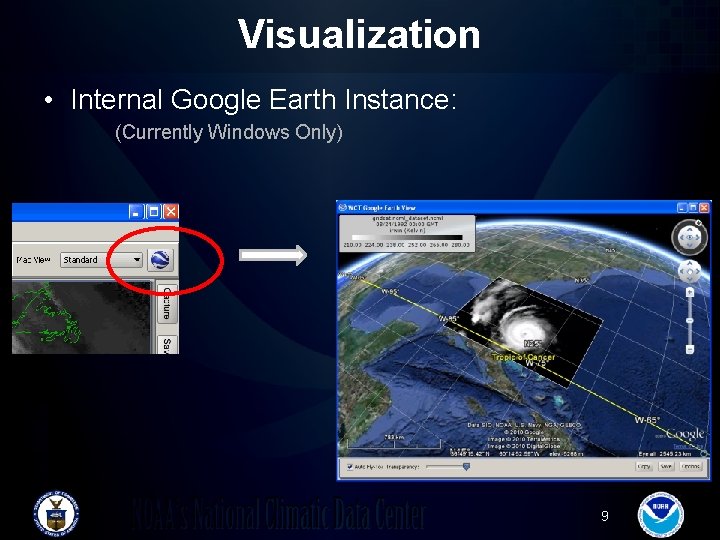Screen dimensions: 720x540
Task: Click the NOAA logo on the slide
Action: [x=660, y=515]
